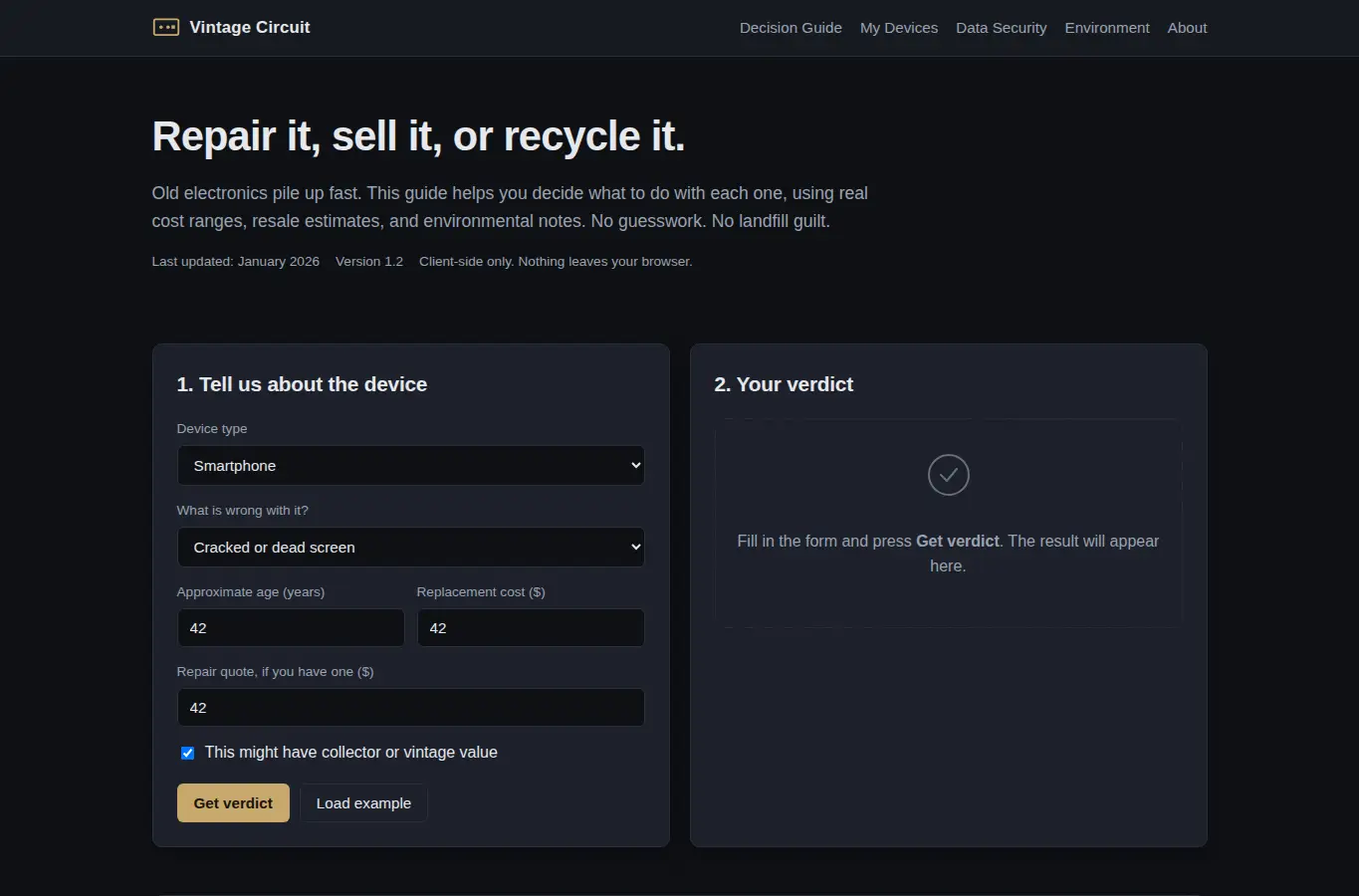Click the Vintage Circuit brand name

[x=250, y=27]
